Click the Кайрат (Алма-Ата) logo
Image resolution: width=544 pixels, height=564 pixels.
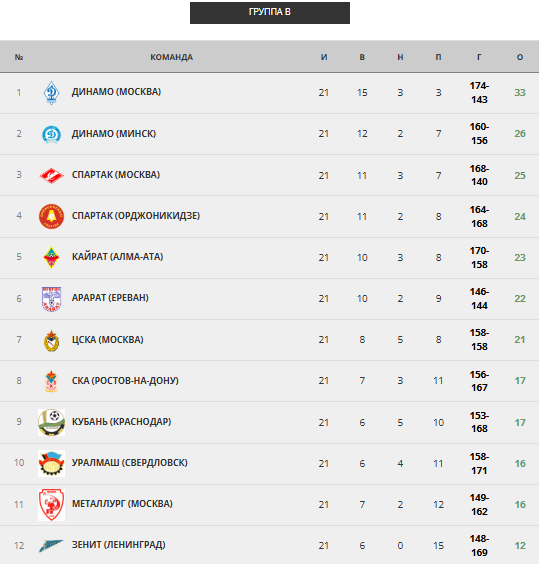51,258
